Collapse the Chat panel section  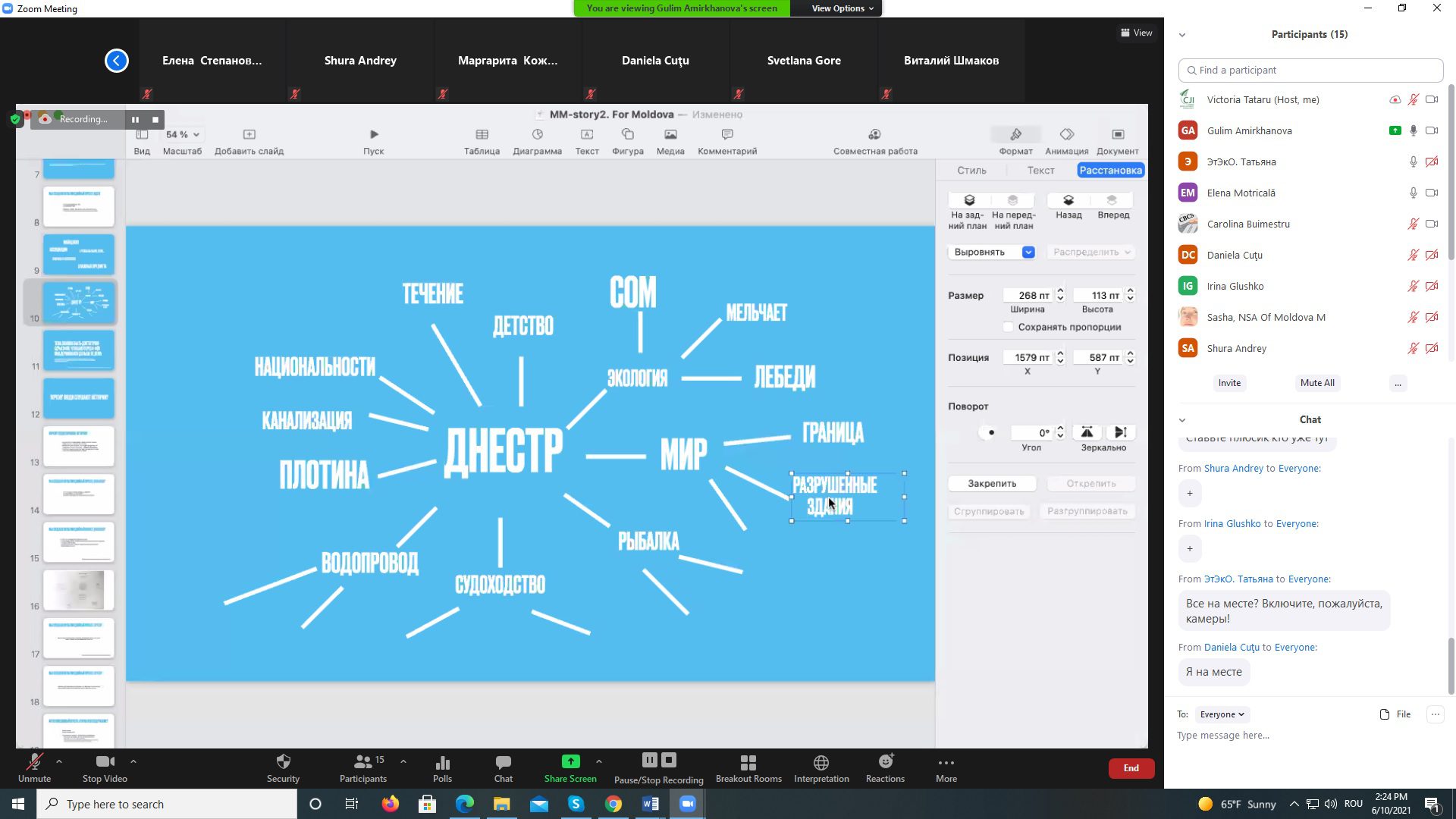coord(1182,420)
